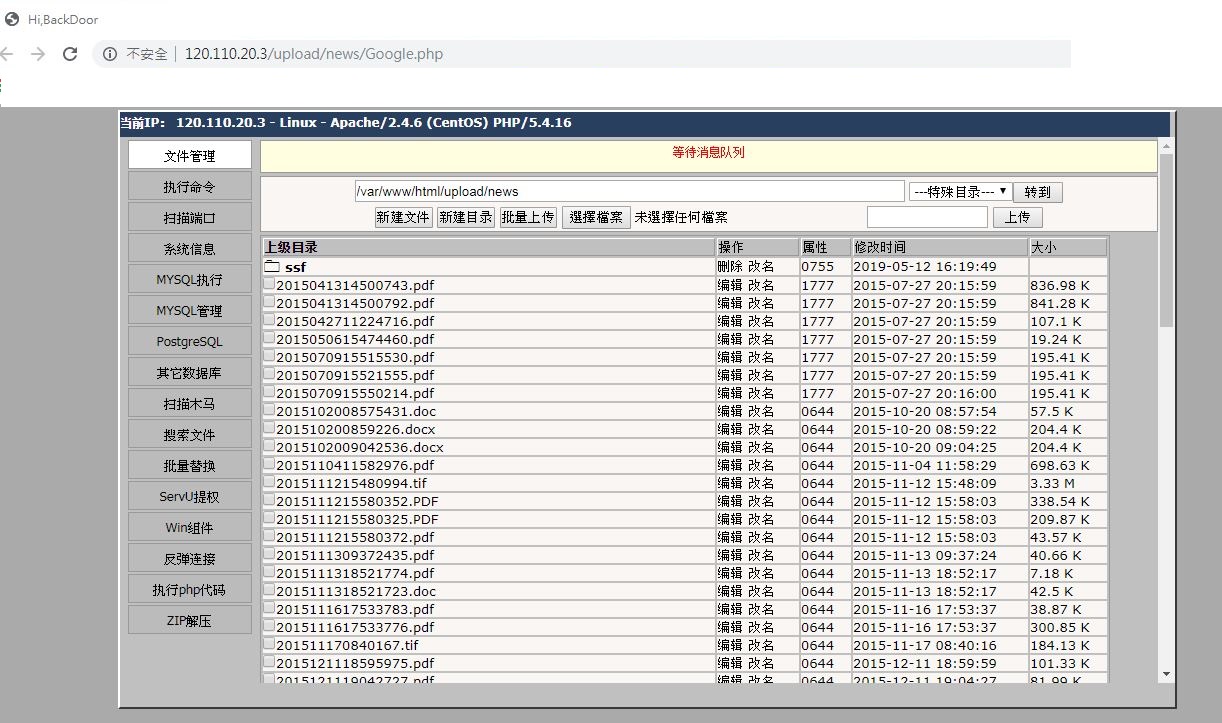This screenshot has width=1222, height=723.
Task: Click the 上级目录 link
Action: (291, 247)
